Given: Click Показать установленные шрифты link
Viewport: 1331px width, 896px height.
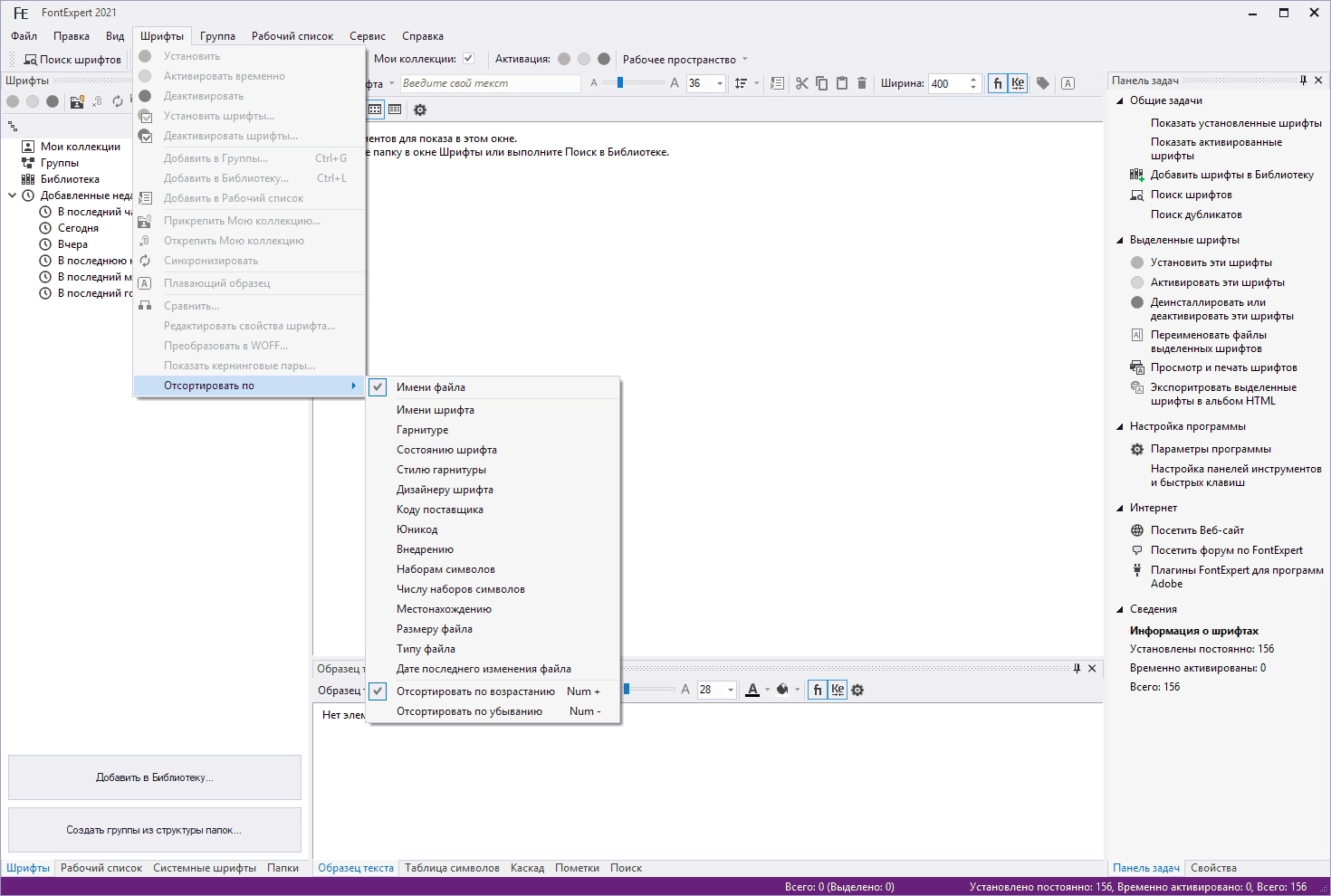Looking at the screenshot, I should [x=1236, y=123].
